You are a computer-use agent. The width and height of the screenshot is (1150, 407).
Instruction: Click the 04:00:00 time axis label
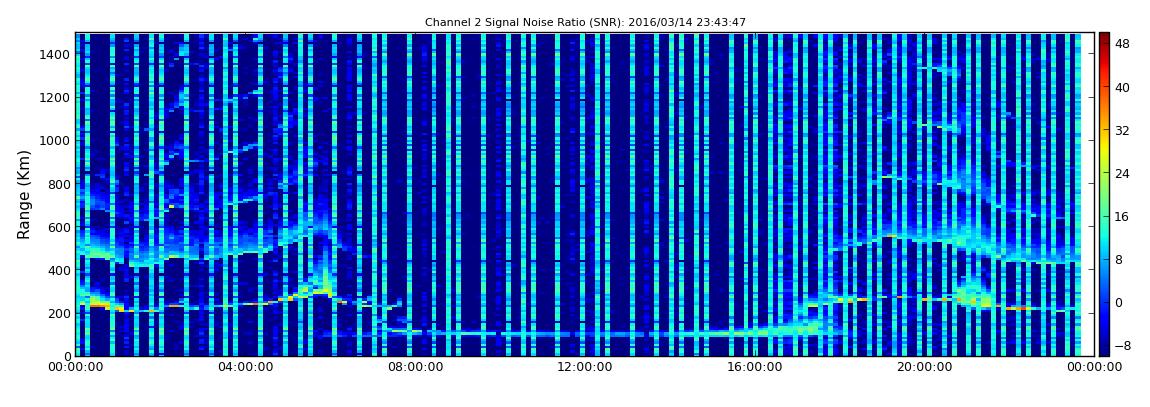(x=245, y=367)
